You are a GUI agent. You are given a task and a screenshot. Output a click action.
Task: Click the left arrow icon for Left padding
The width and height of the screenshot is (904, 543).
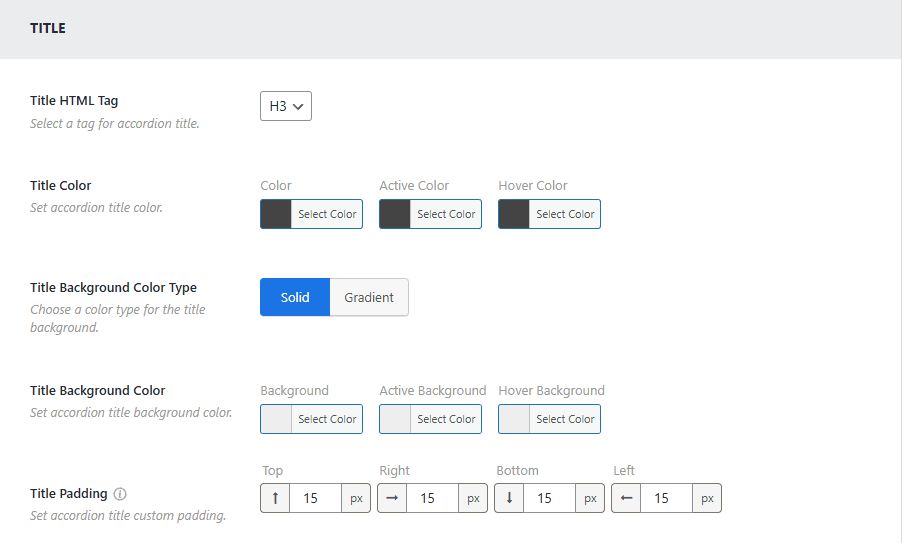click(626, 498)
